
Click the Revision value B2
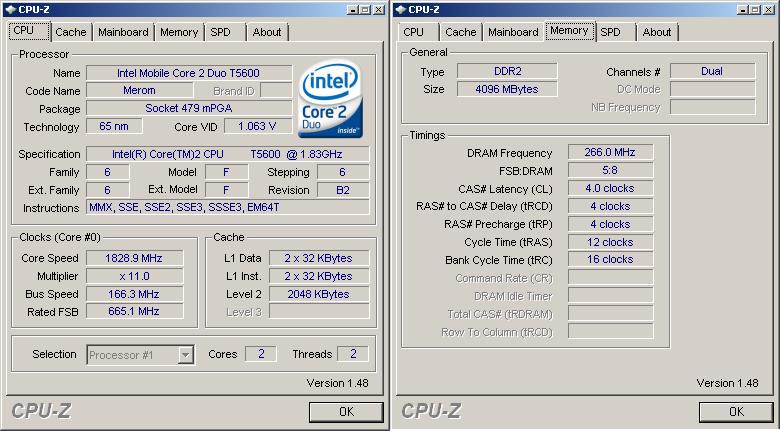click(343, 190)
